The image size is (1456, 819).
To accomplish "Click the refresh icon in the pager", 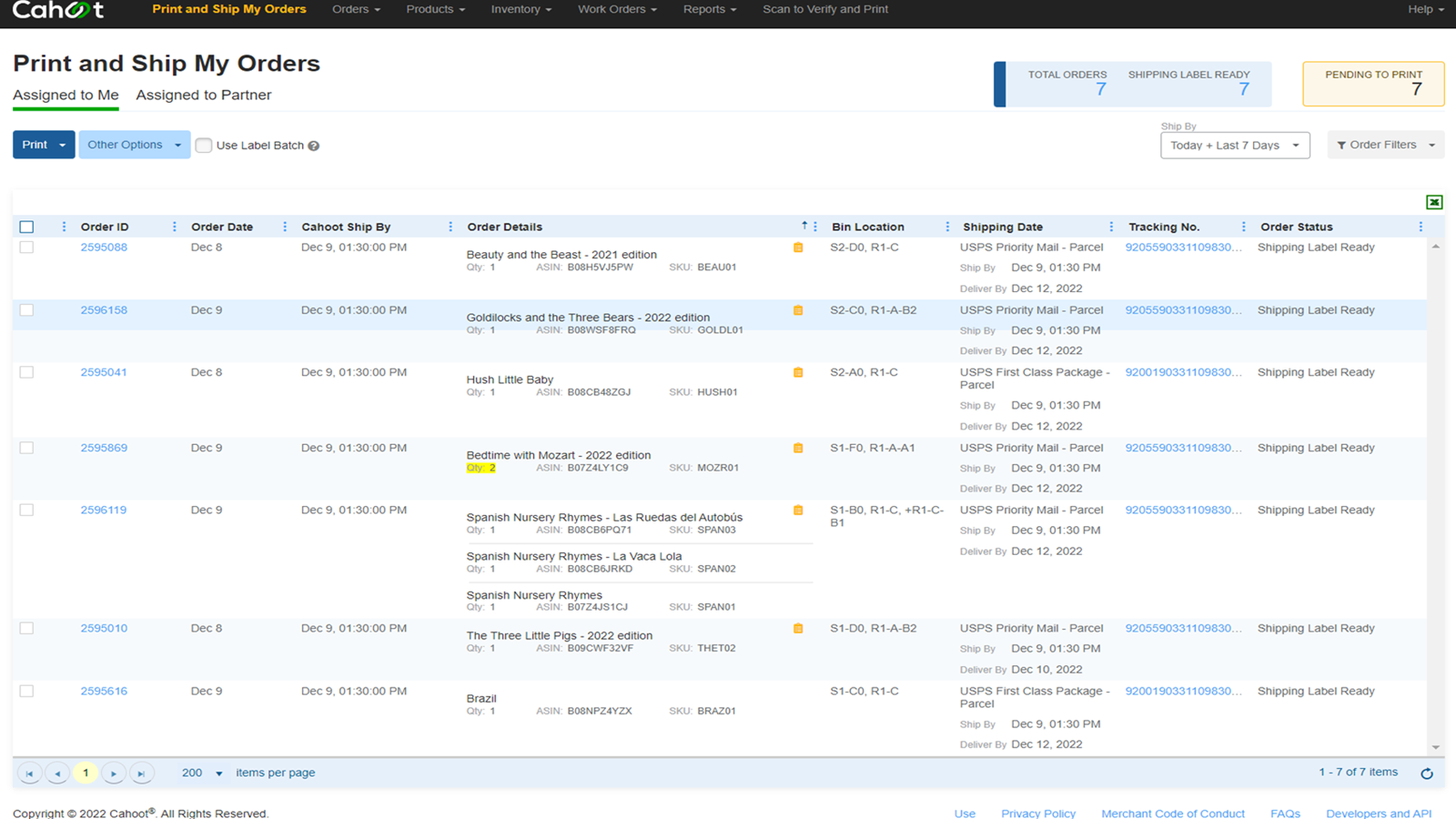I will click(x=1426, y=773).
